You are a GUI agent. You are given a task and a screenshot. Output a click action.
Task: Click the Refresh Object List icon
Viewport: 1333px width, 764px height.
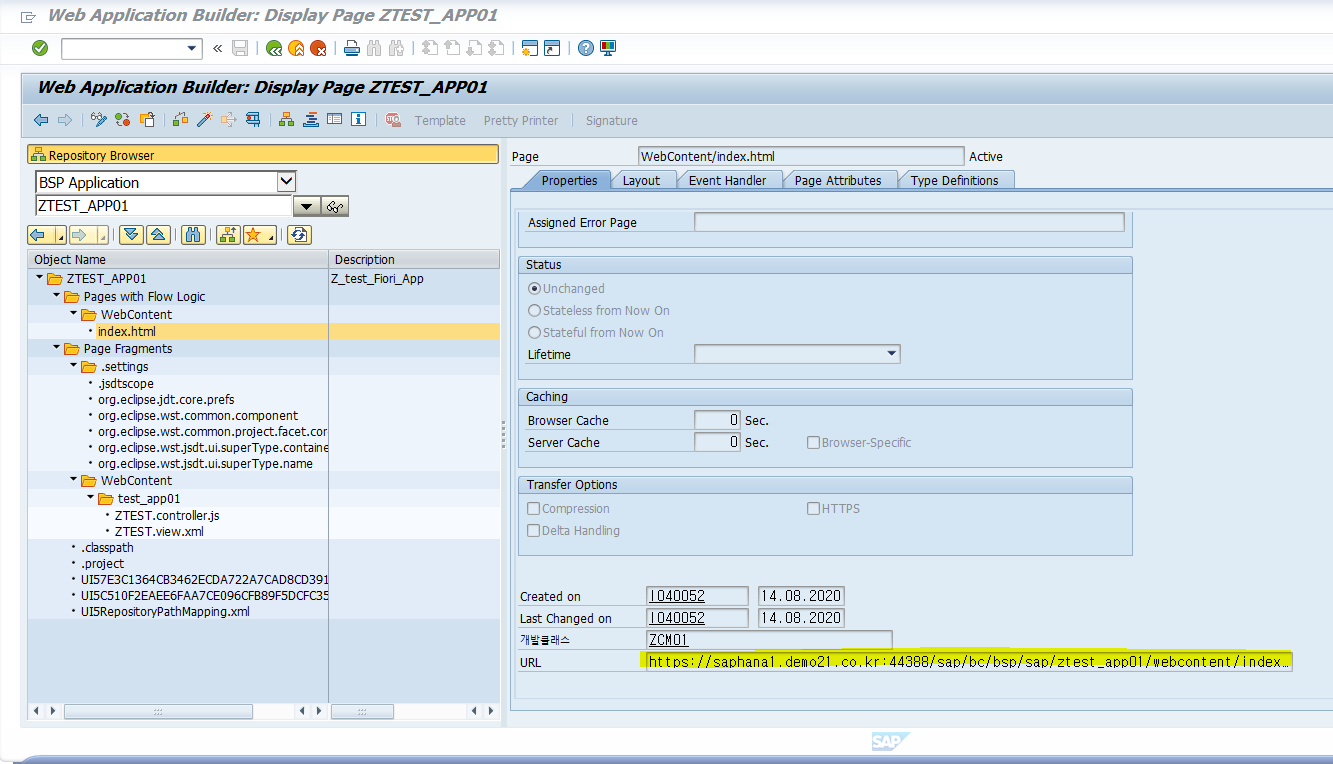pyautogui.click(x=299, y=235)
